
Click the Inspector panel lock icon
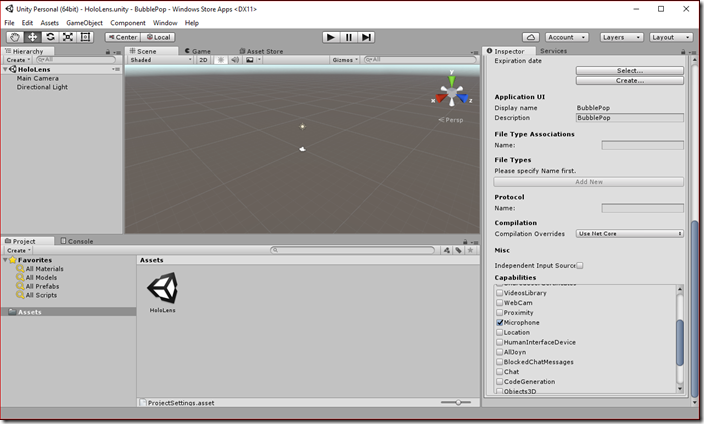(683, 52)
